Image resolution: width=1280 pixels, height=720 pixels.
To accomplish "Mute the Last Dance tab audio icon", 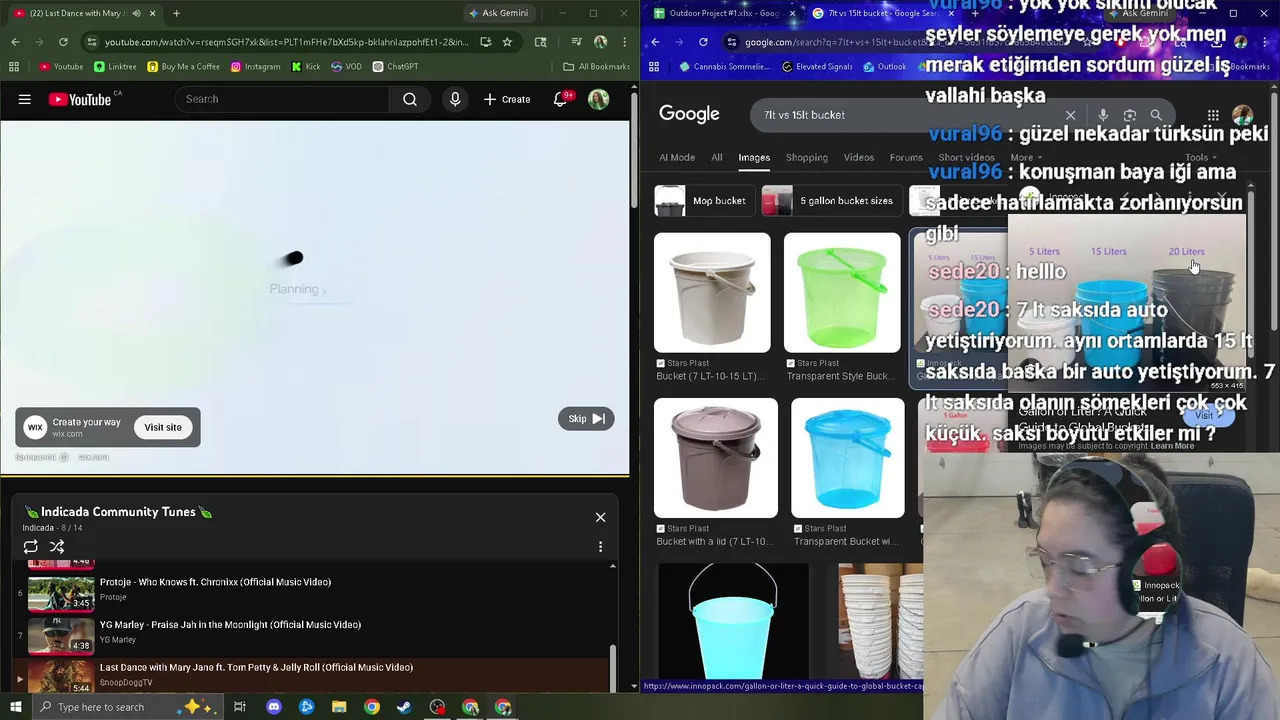I will pos(136,13).
